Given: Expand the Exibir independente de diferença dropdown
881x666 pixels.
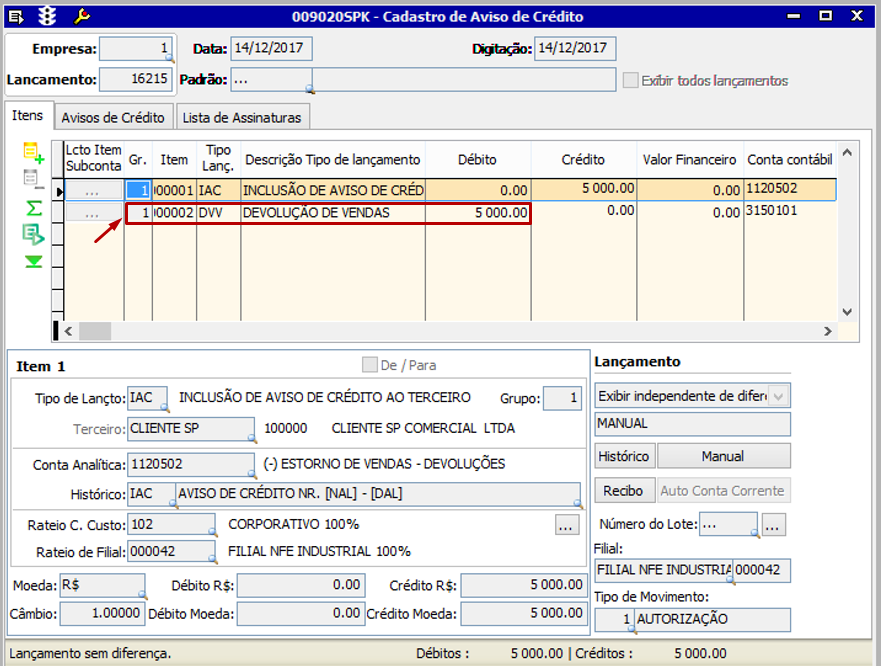Looking at the screenshot, I should (x=778, y=396).
